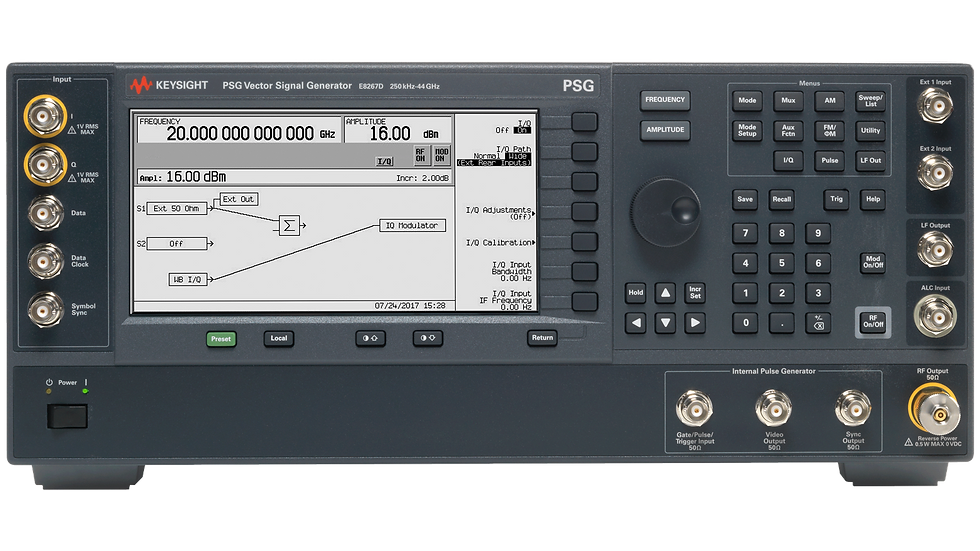The image size is (980, 551).
Task: Click the Ext 1 Input connector
Action: (935, 105)
